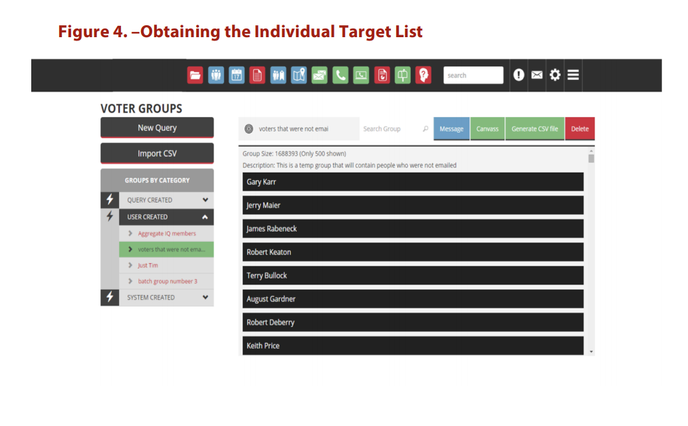Viewport: 688px width, 426px height.
Task: Expand chevron next to Aggregate IQ members
Action: (130, 233)
